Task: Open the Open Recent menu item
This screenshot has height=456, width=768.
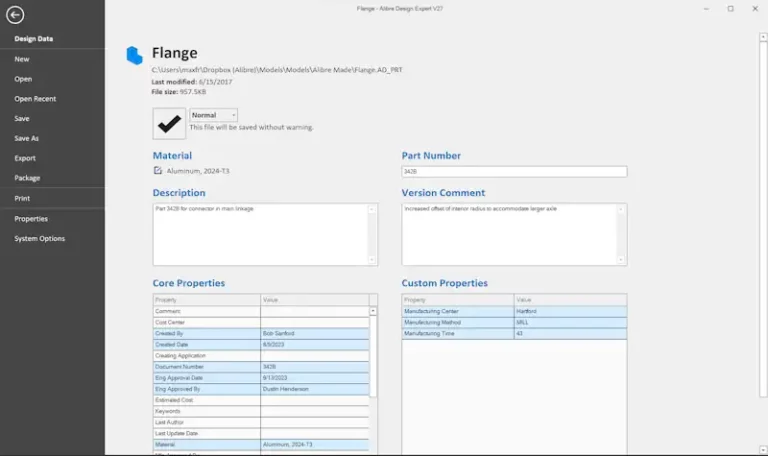Action: point(35,98)
